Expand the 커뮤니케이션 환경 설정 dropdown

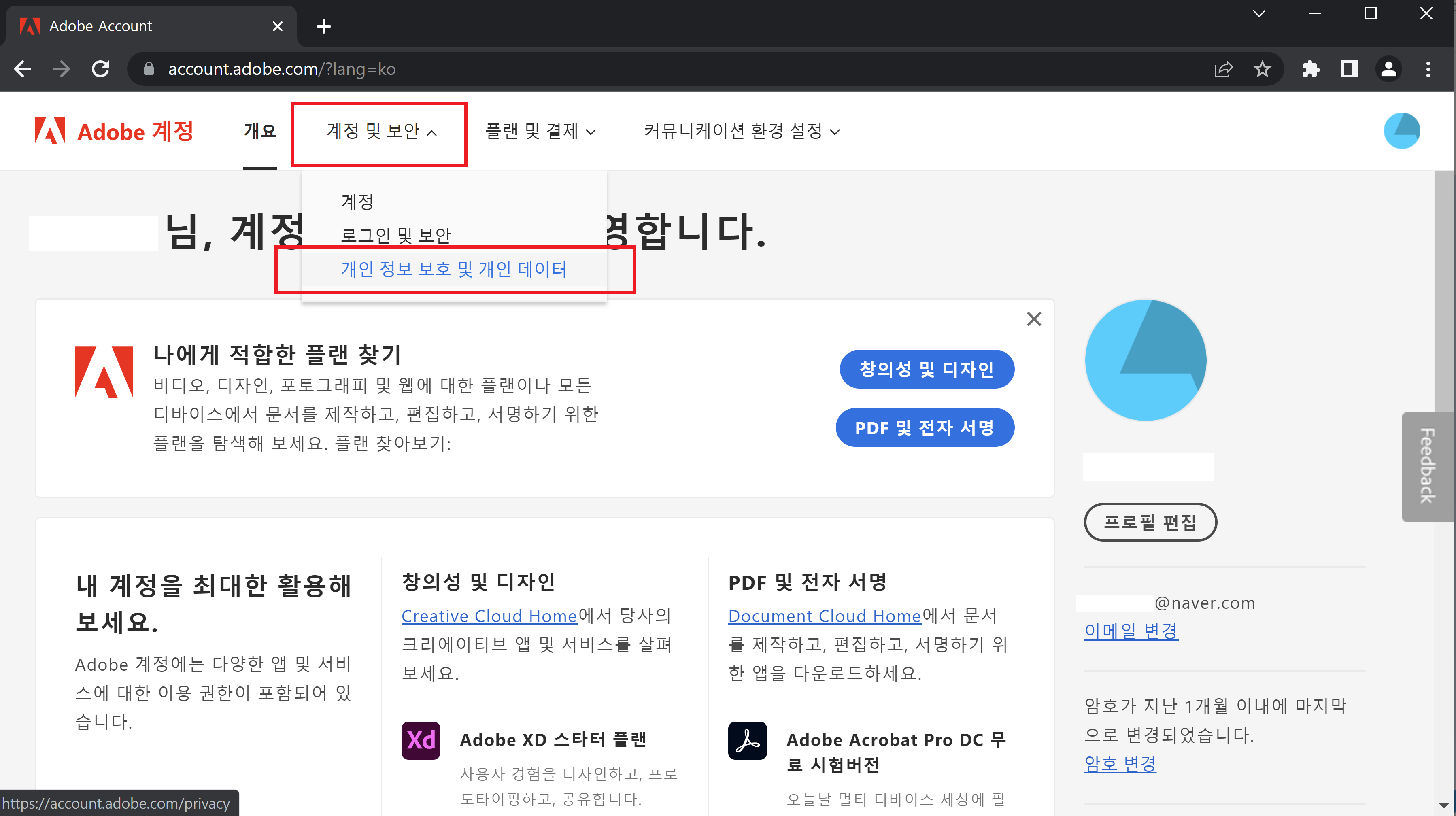(742, 131)
